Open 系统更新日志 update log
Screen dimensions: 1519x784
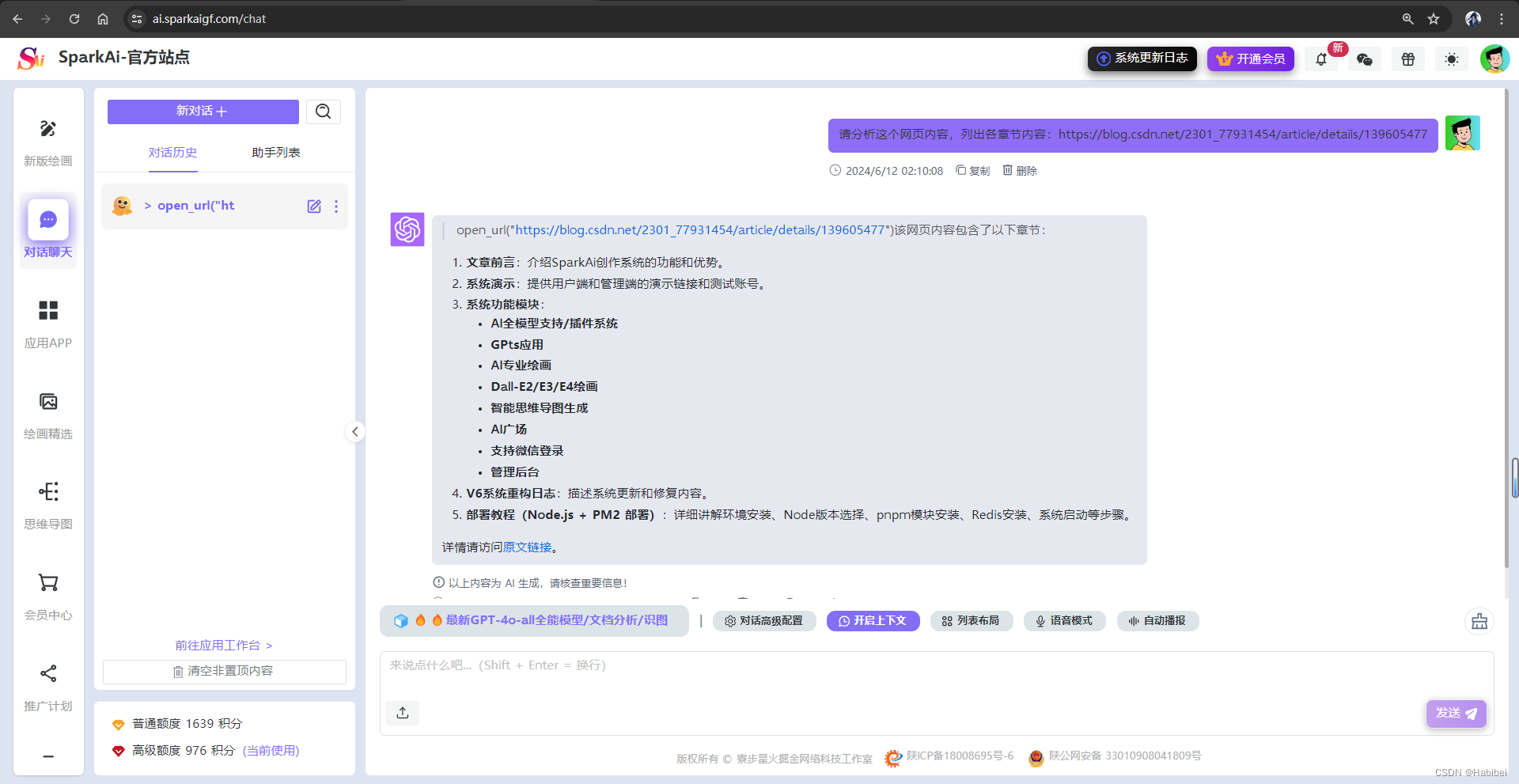click(1142, 59)
